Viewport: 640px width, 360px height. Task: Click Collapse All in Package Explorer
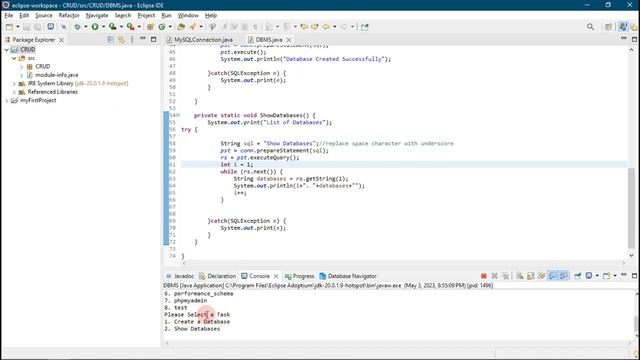click(x=111, y=40)
